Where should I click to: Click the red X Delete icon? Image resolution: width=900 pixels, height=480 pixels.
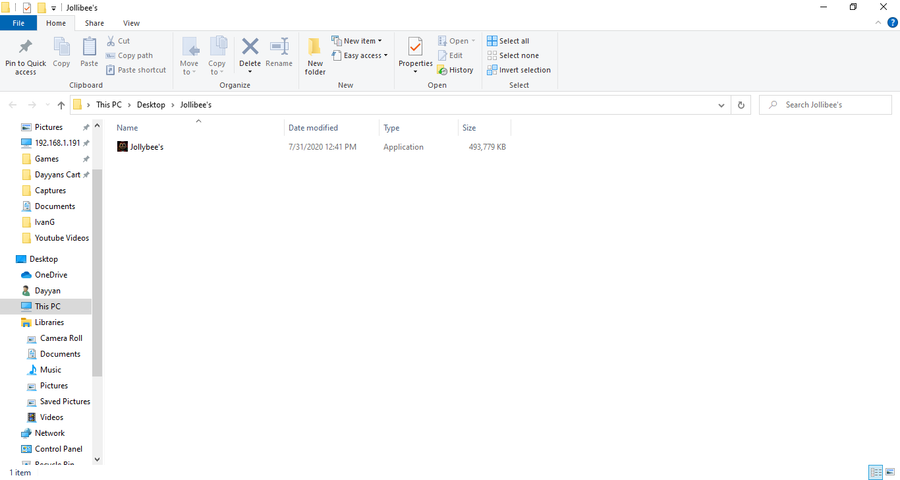click(250, 47)
